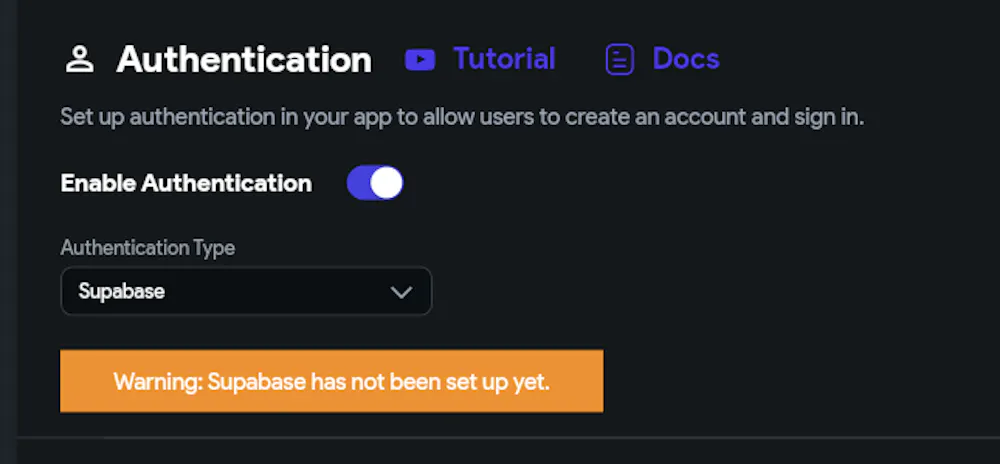Click the Docs document icon
This screenshot has height=464, width=1000.
620,59
